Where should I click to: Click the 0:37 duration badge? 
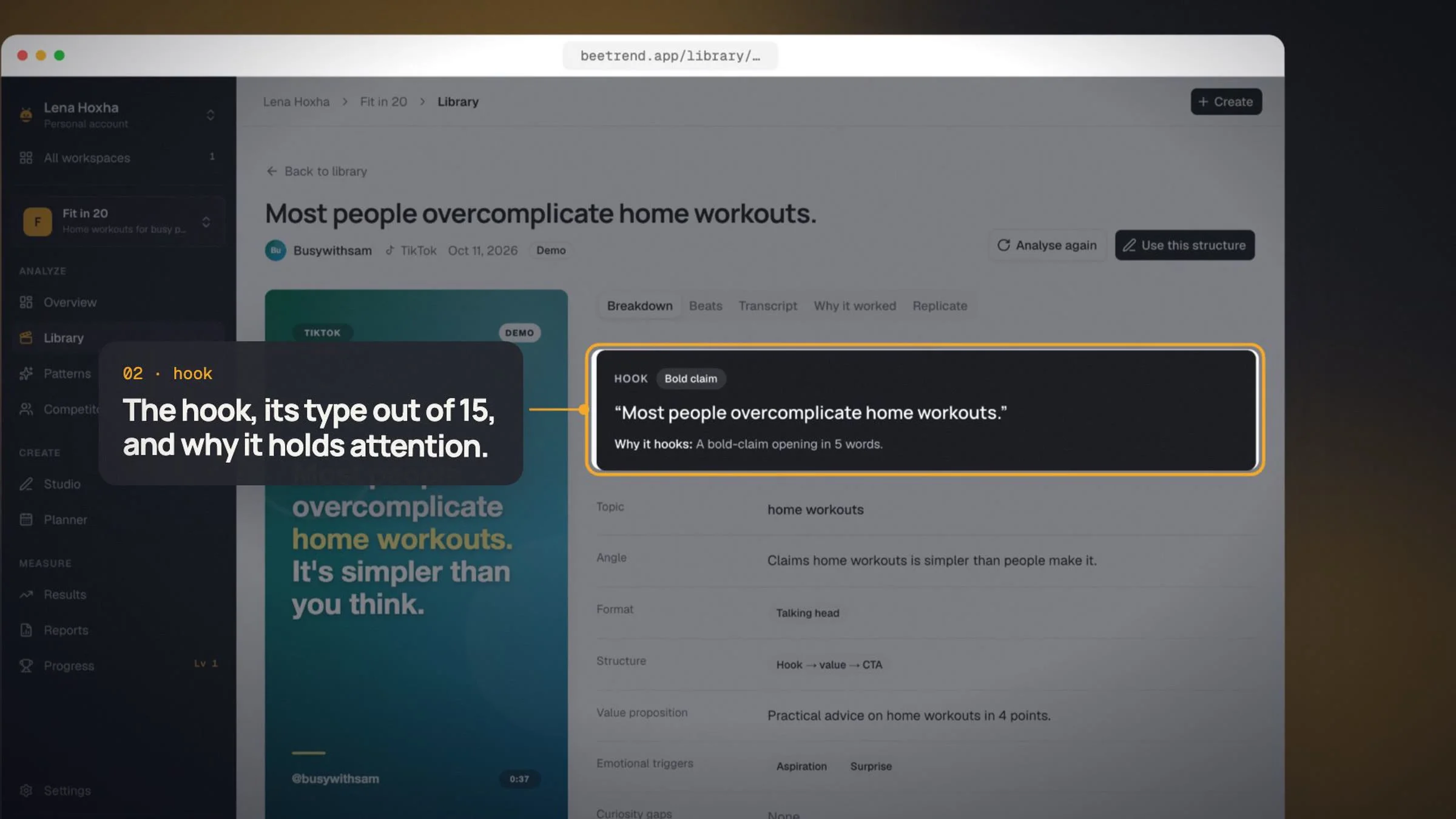point(519,779)
